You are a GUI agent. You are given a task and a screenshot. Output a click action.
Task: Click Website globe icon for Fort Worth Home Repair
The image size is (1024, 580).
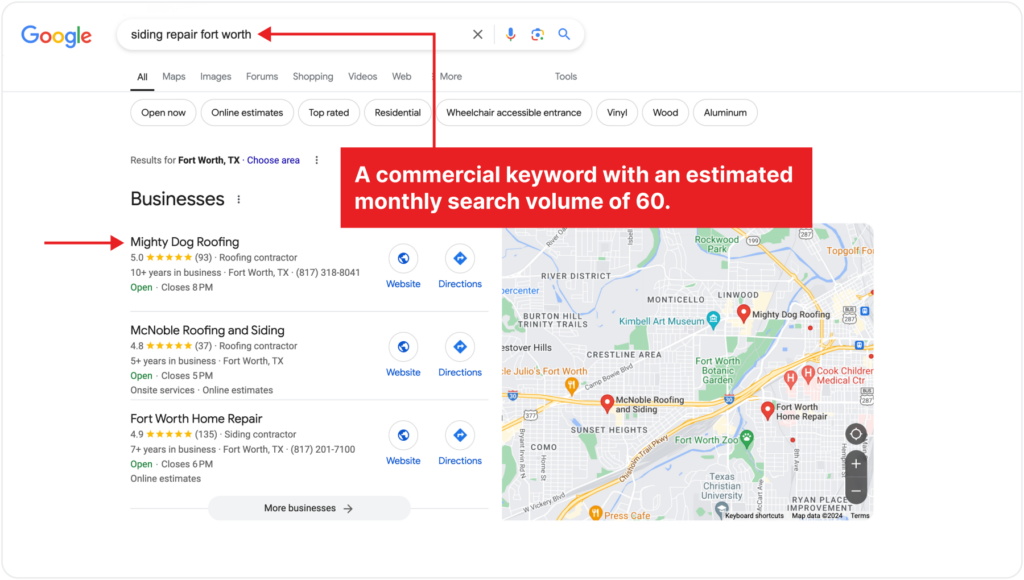[x=404, y=435]
